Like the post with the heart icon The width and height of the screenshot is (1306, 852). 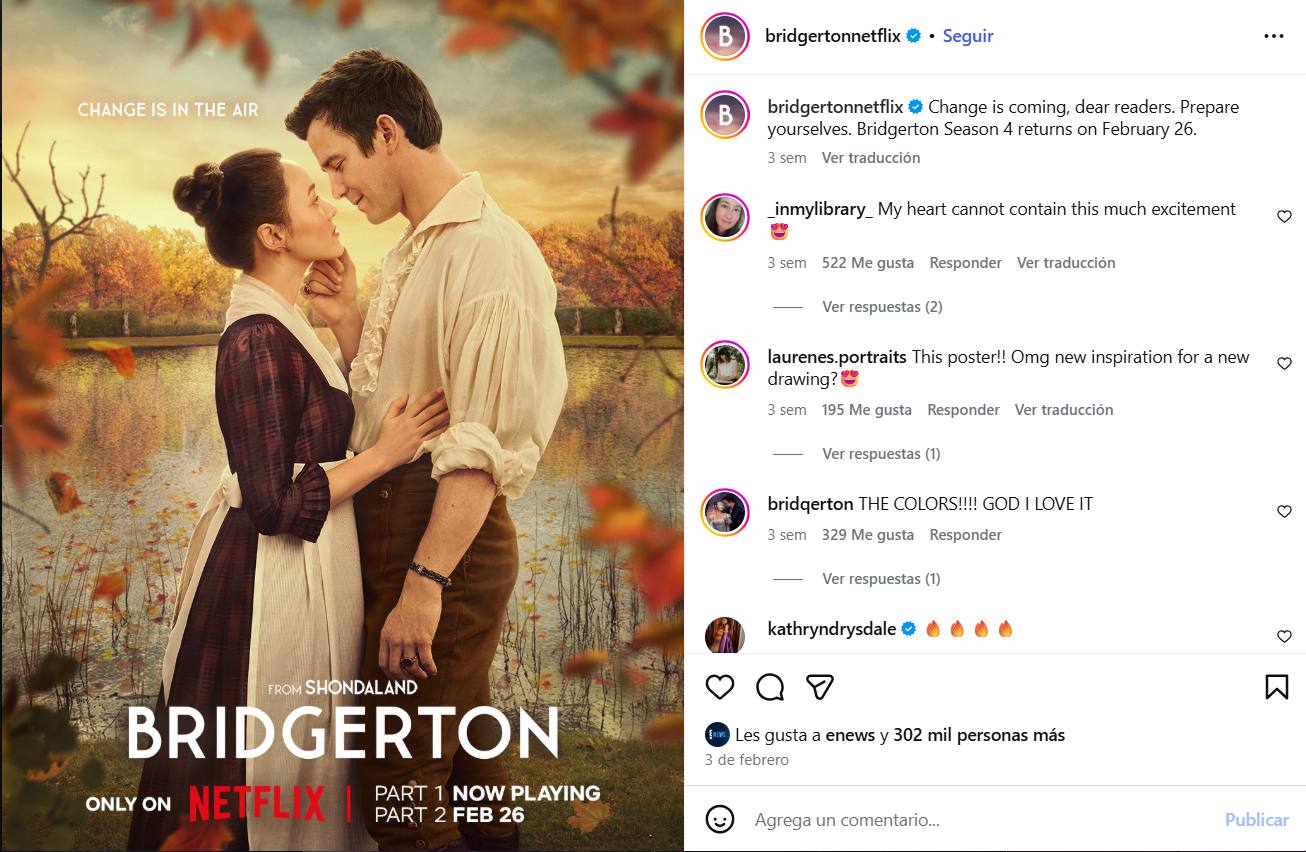point(720,687)
